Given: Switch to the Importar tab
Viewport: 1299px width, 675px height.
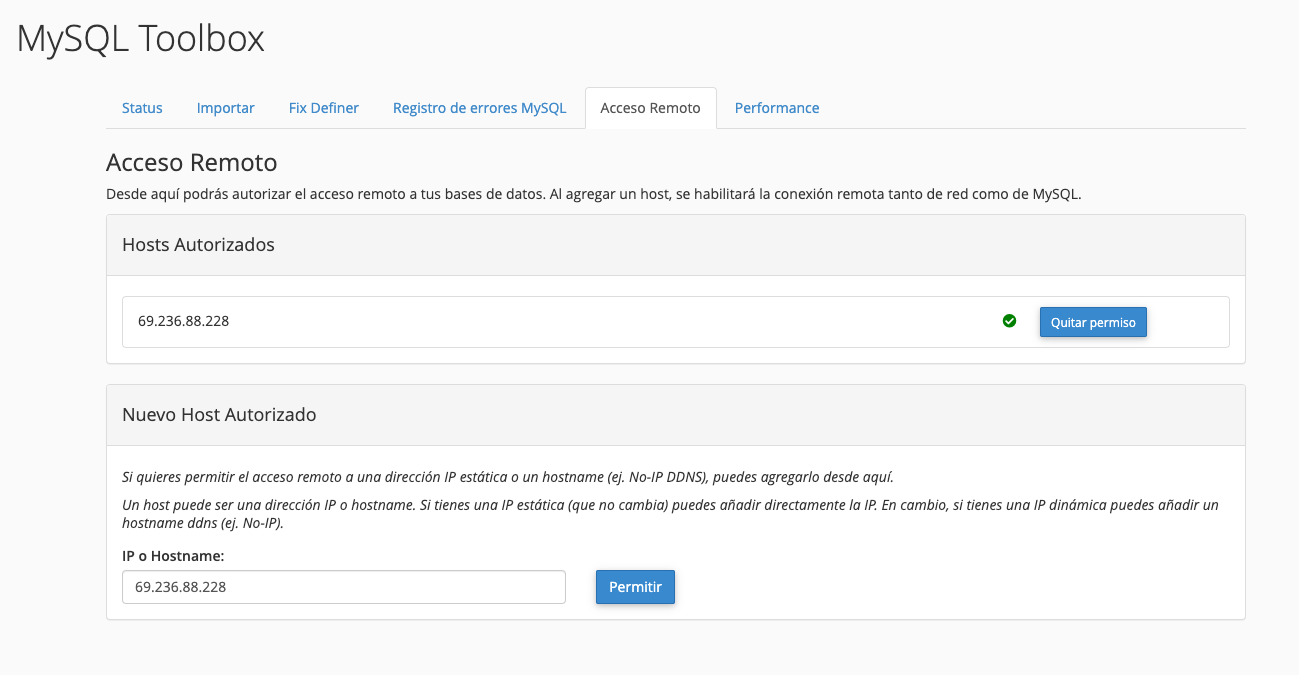Looking at the screenshot, I should pyautogui.click(x=226, y=108).
